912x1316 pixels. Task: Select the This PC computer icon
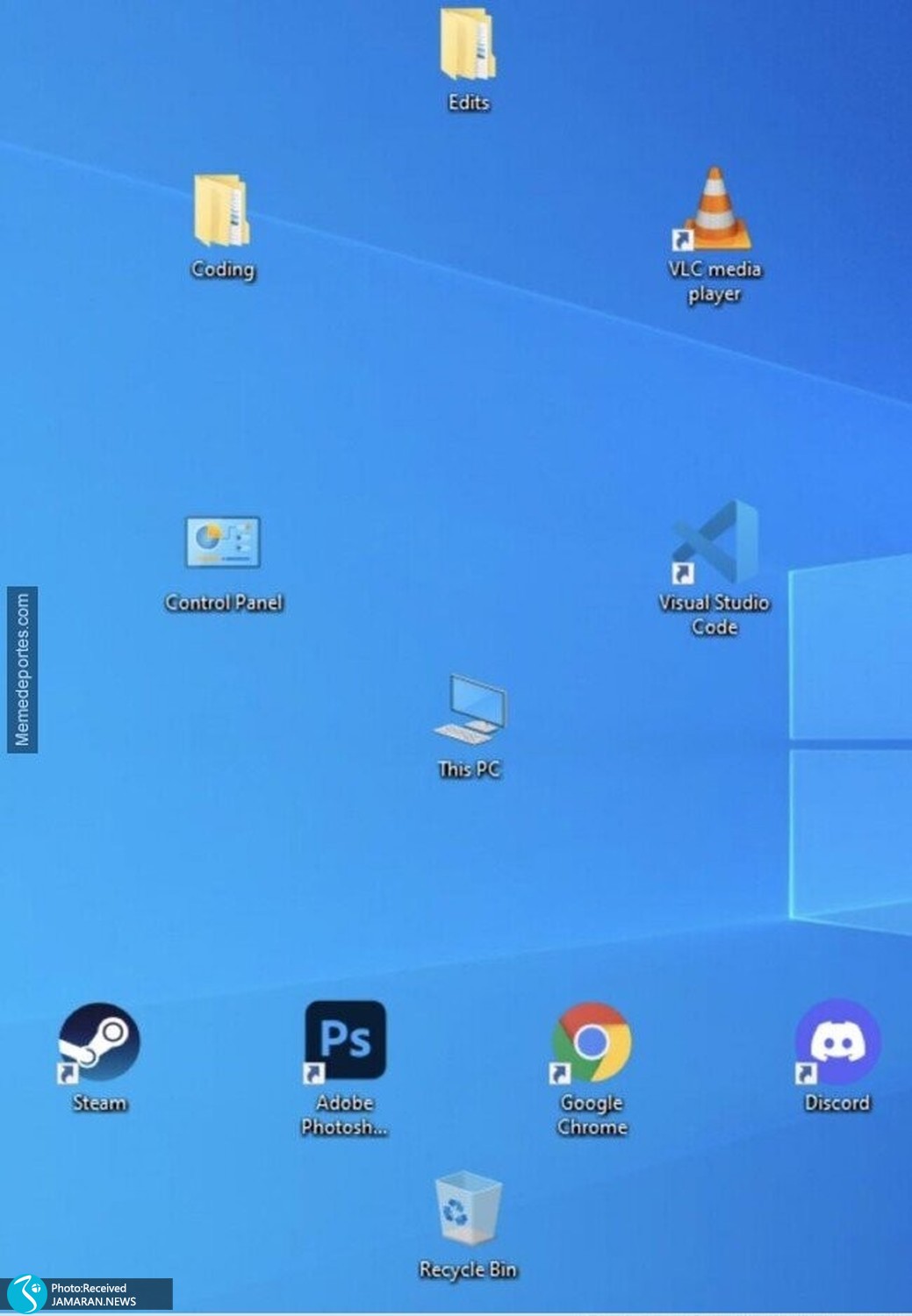pyautogui.click(x=469, y=710)
